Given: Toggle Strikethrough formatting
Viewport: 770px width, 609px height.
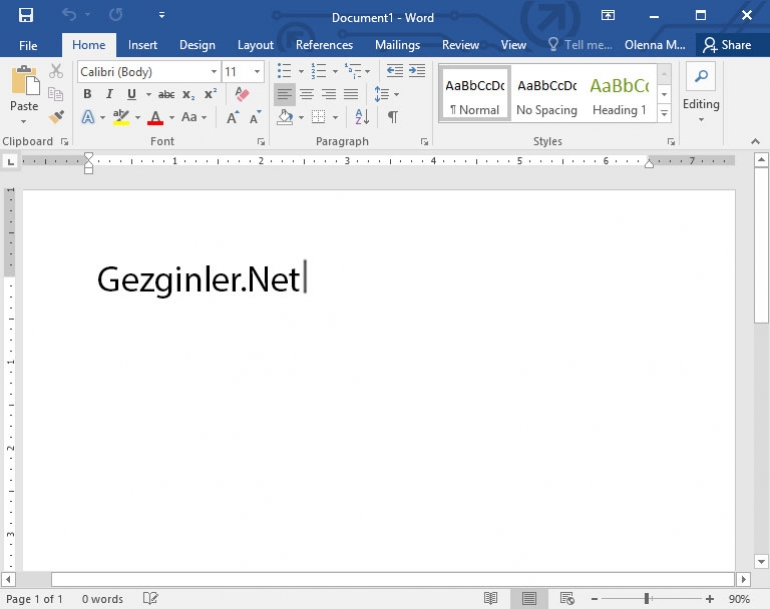Looking at the screenshot, I should pos(166,94).
